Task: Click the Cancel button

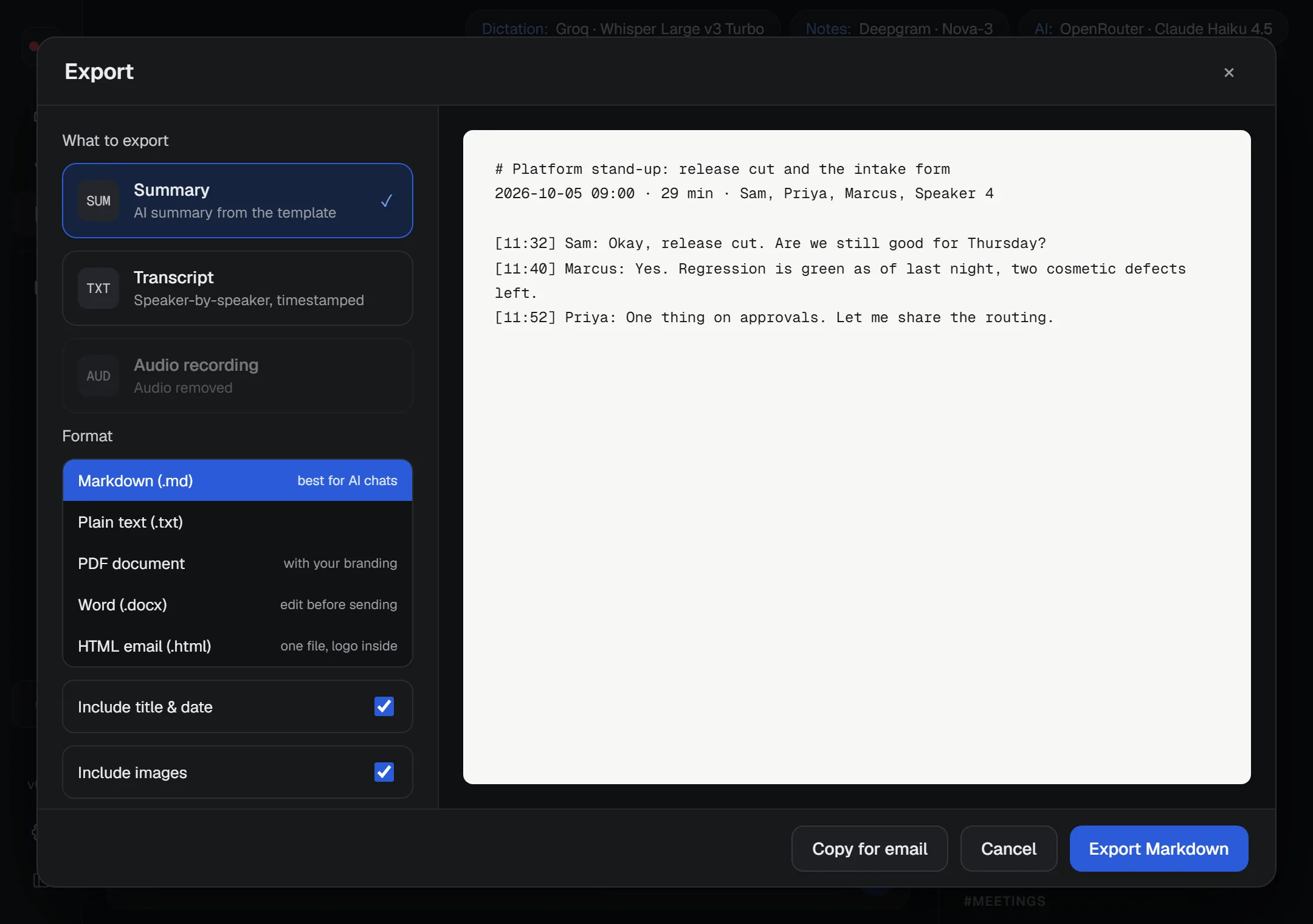Action: 1008,849
